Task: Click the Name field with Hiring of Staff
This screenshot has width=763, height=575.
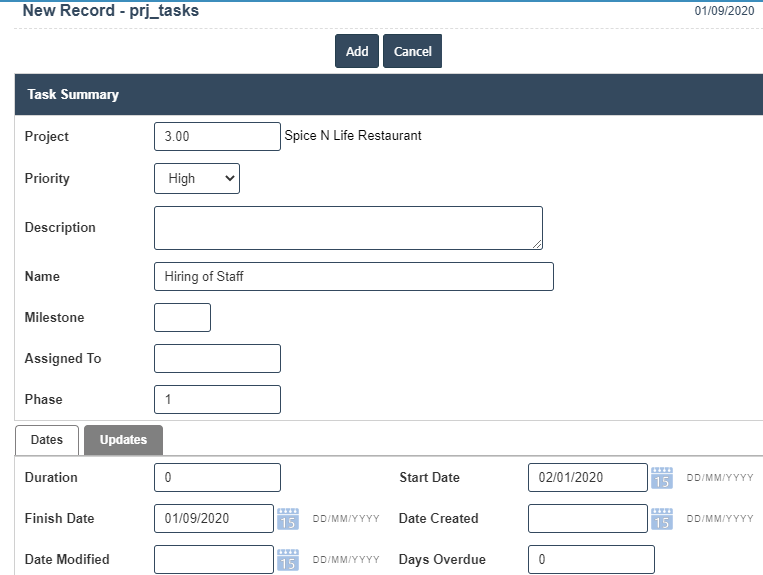Action: pyautogui.click(x=353, y=277)
